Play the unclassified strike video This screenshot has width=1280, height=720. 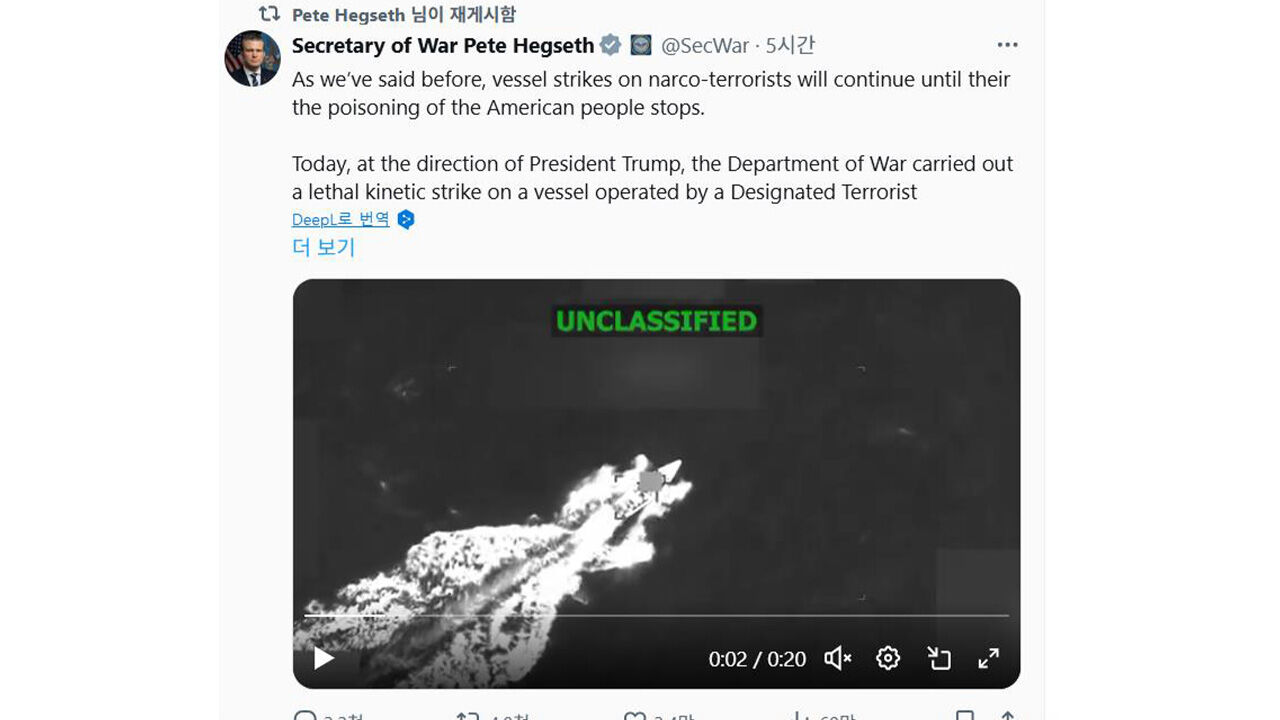[x=324, y=658]
